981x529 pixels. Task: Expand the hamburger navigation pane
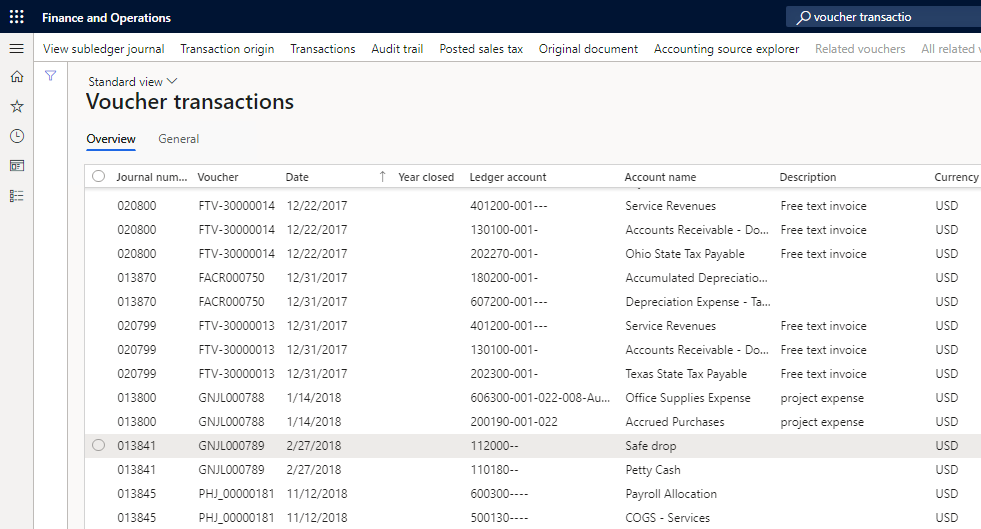16,48
